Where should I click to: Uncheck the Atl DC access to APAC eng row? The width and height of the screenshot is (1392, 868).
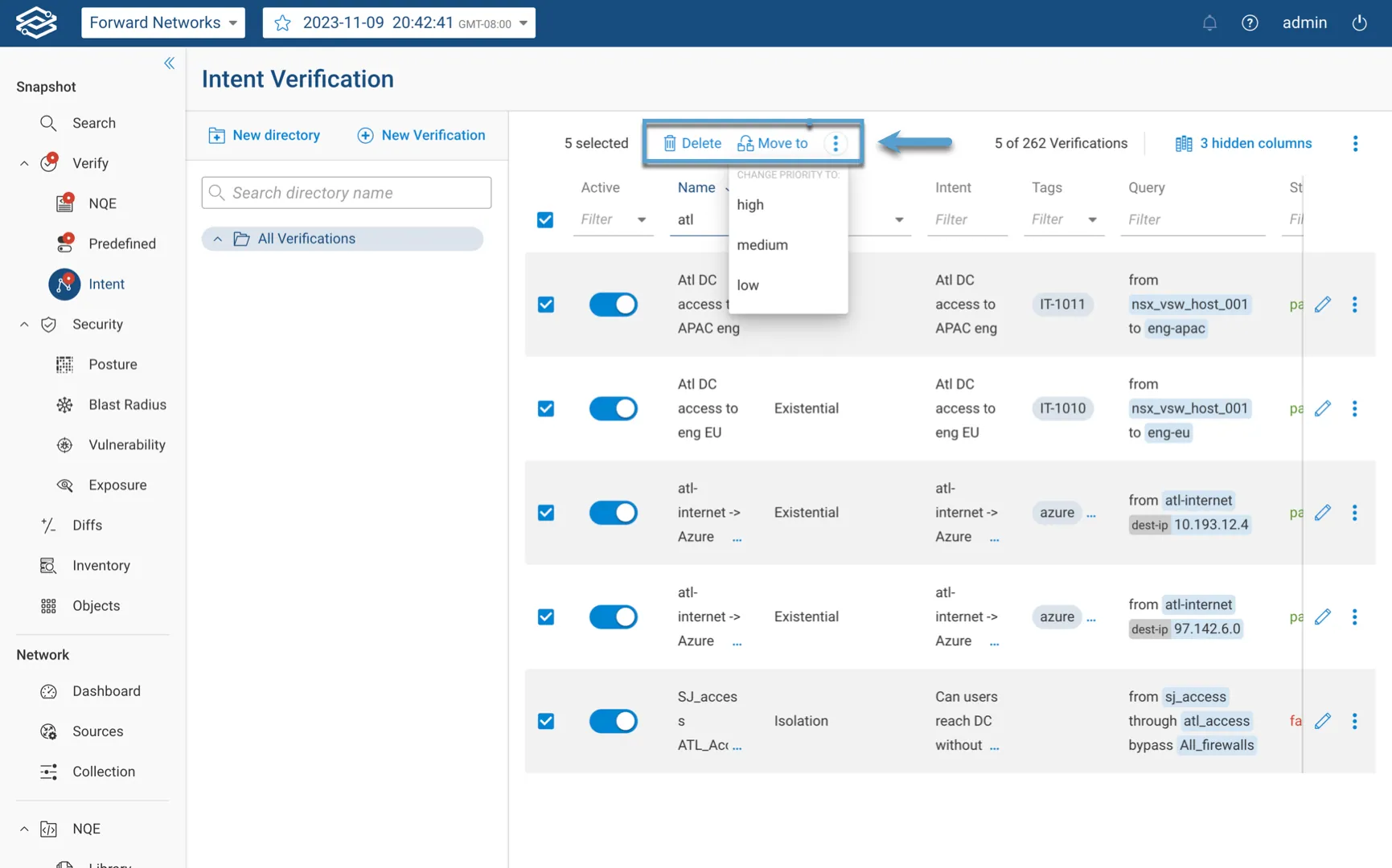click(x=545, y=305)
